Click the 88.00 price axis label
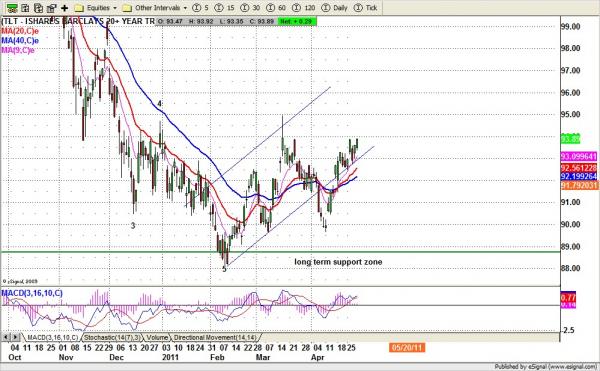This screenshot has height=371, width=600. [x=570, y=268]
